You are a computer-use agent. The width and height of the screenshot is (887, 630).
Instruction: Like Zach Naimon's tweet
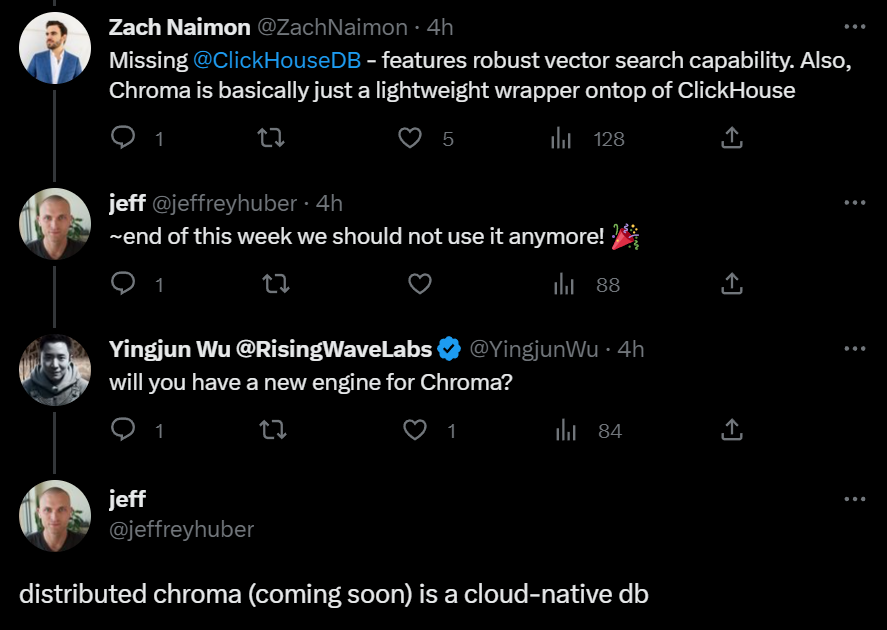click(x=410, y=138)
